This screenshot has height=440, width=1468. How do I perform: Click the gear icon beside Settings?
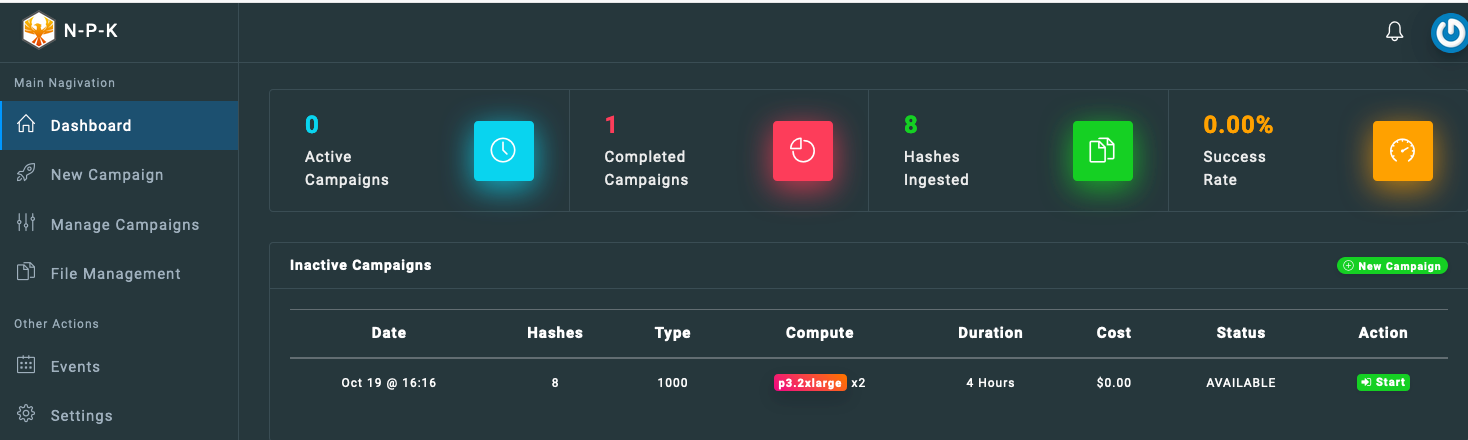[27, 414]
